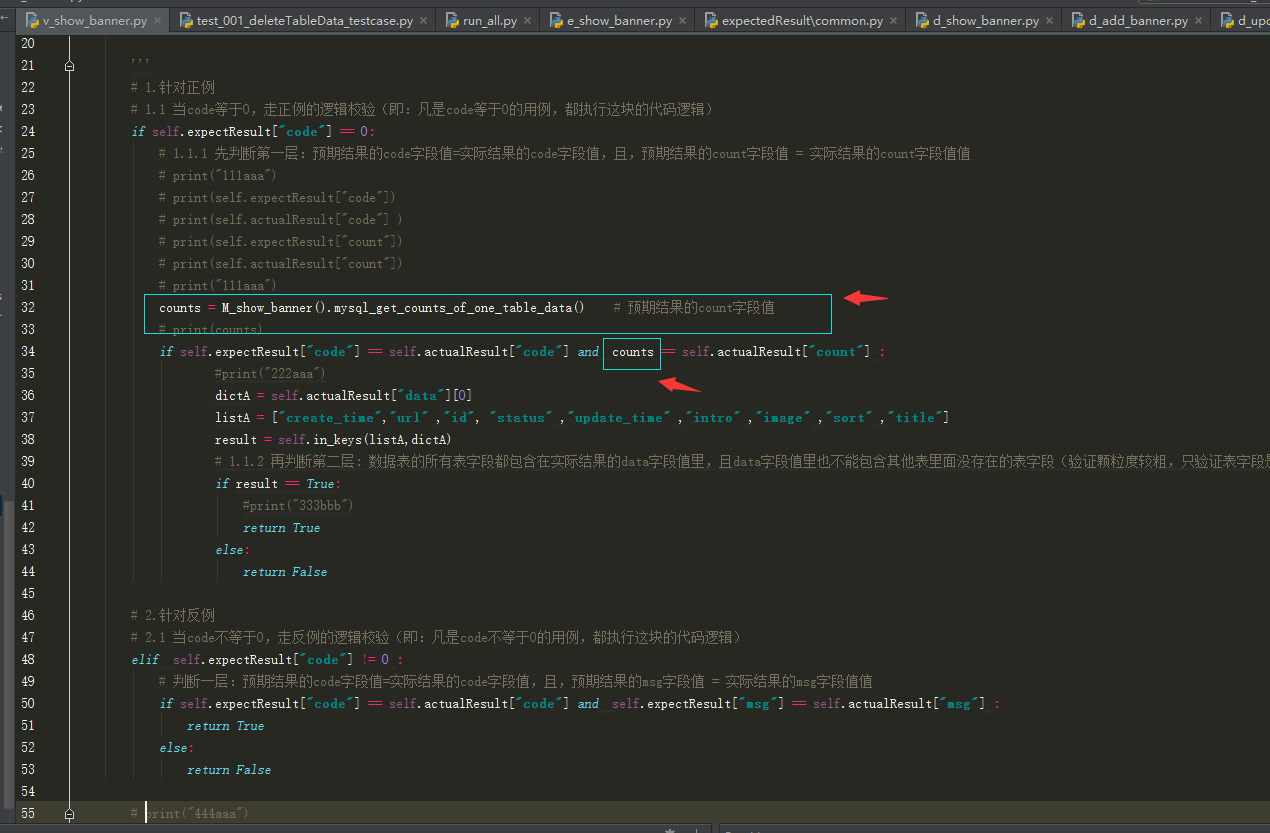Open the test_001_deleteTableData_testcase.py tab
This screenshot has height=833, width=1270.
coord(305,20)
